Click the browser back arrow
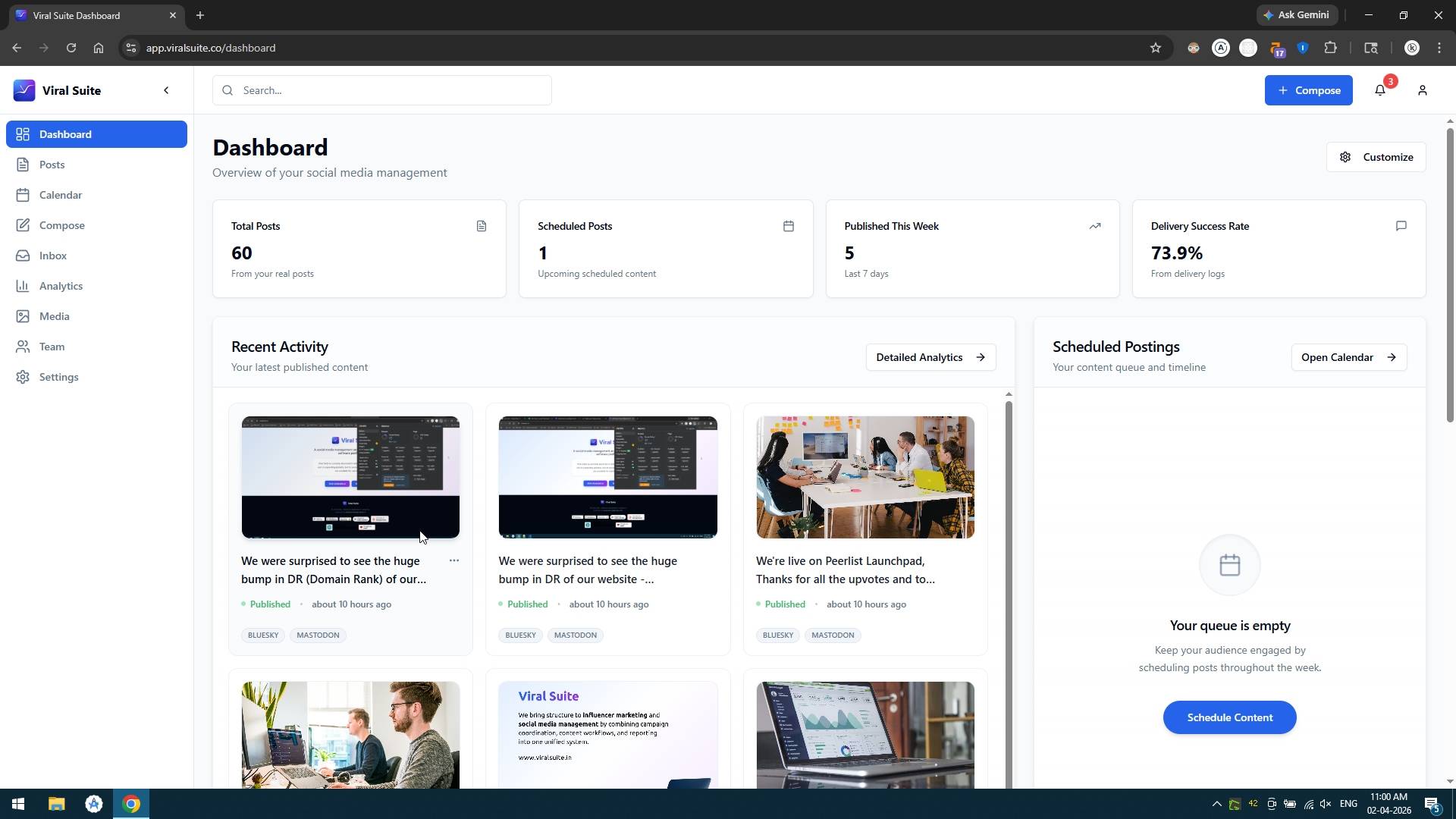This screenshot has width=1456, height=819. [x=17, y=48]
